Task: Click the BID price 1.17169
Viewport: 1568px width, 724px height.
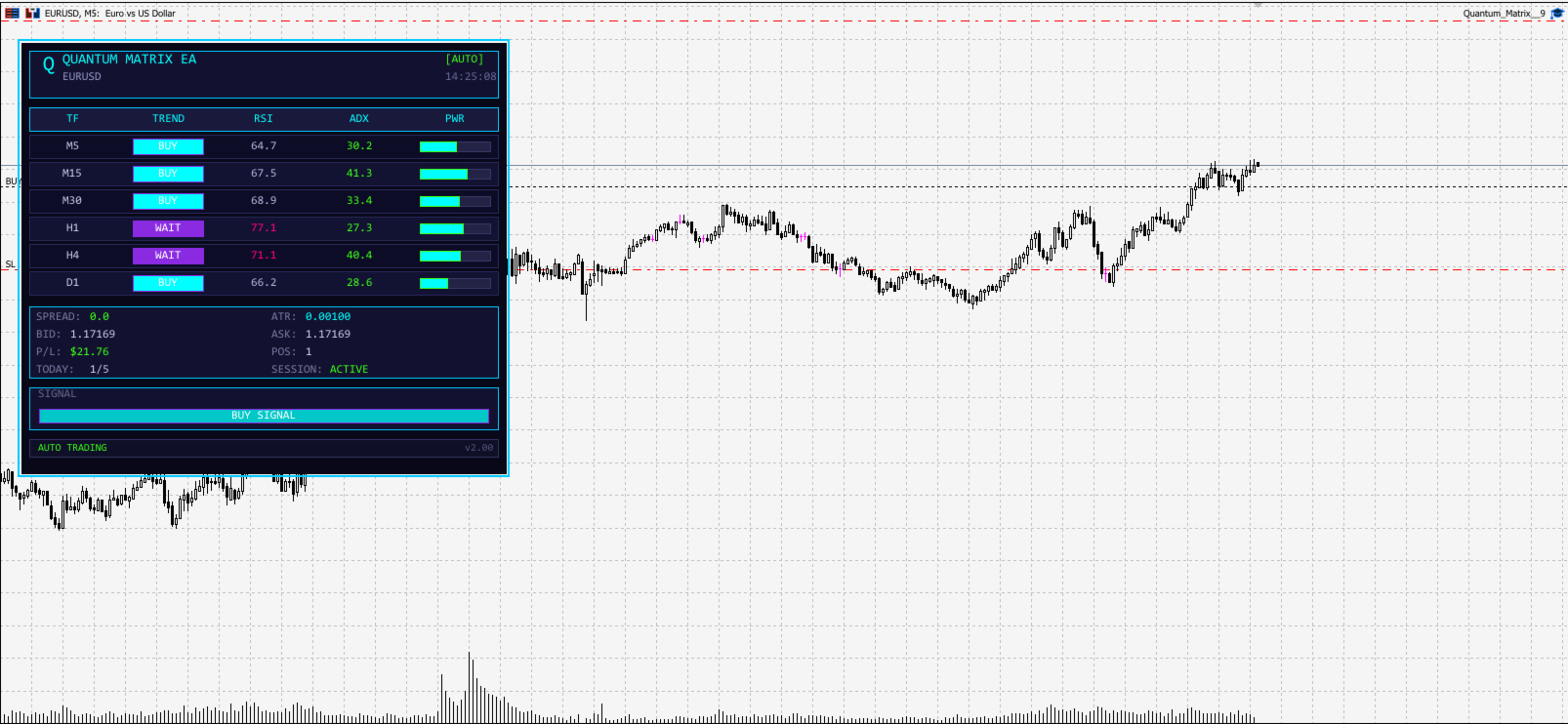Action: (x=93, y=335)
